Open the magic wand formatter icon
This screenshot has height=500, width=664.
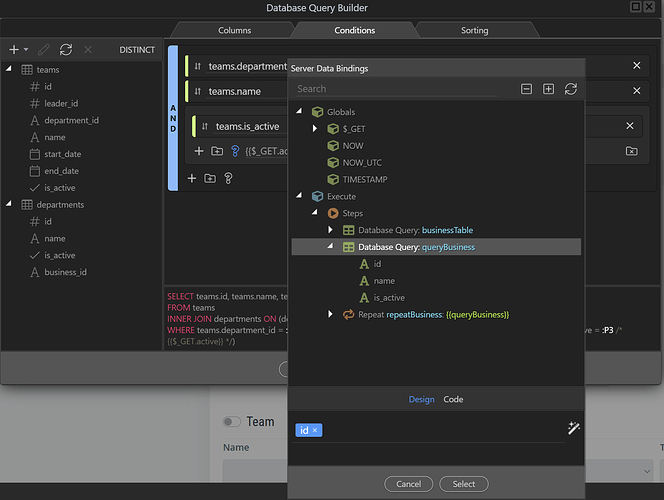pyautogui.click(x=574, y=428)
